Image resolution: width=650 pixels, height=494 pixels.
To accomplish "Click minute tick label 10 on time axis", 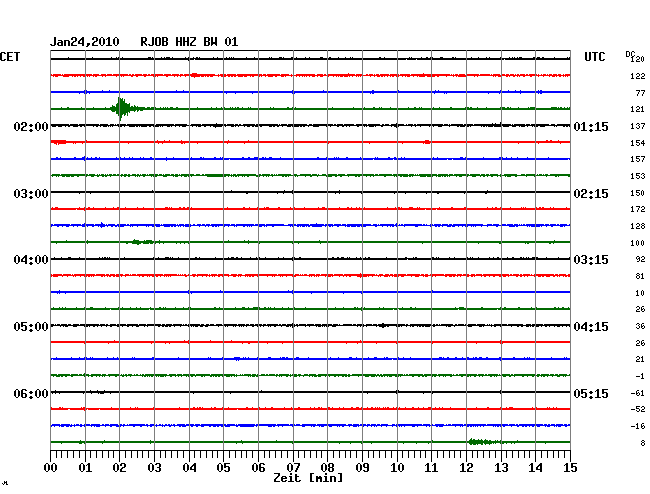I will (x=397, y=468).
